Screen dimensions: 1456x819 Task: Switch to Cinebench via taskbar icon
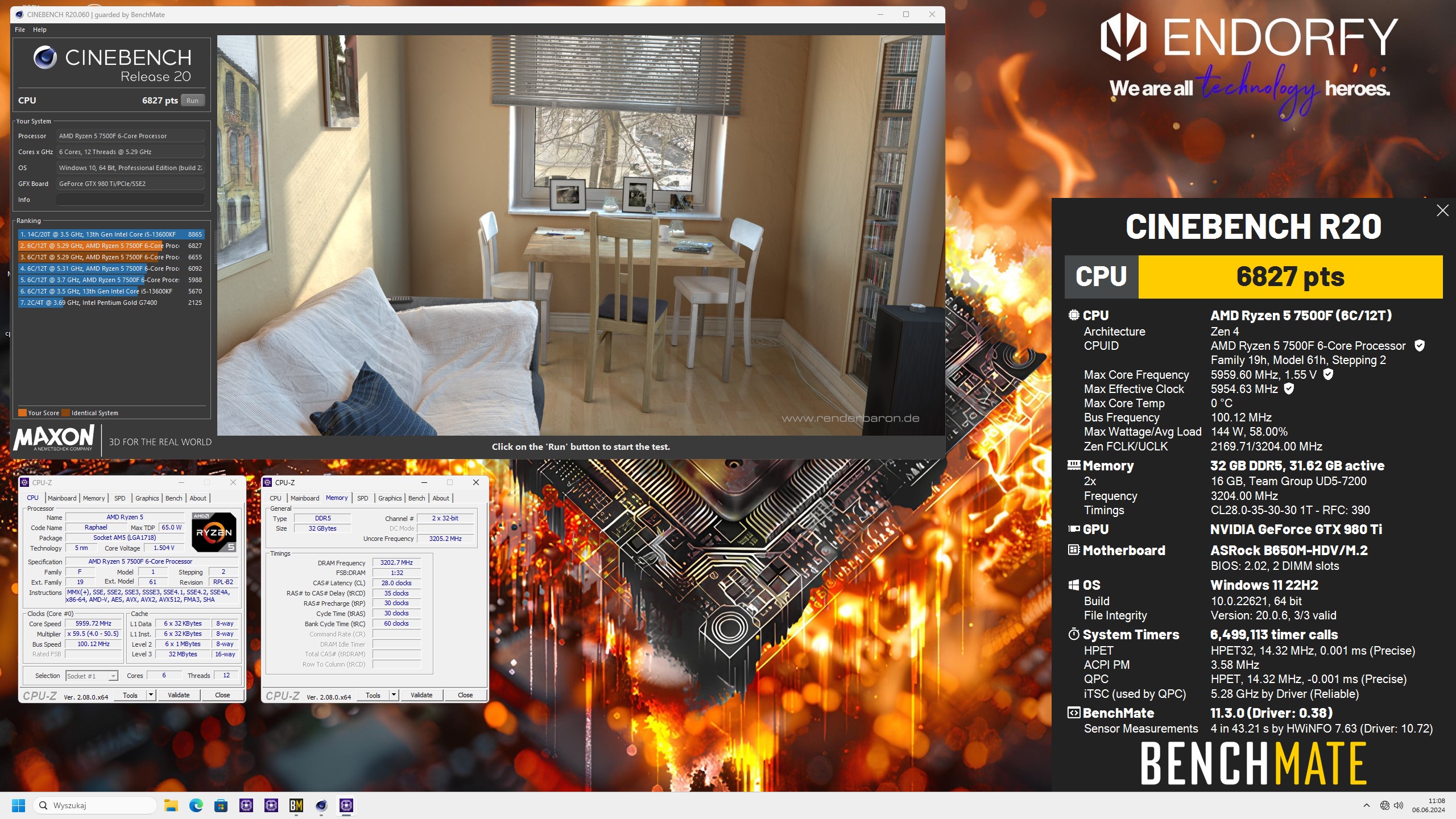pyautogui.click(x=321, y=805)
